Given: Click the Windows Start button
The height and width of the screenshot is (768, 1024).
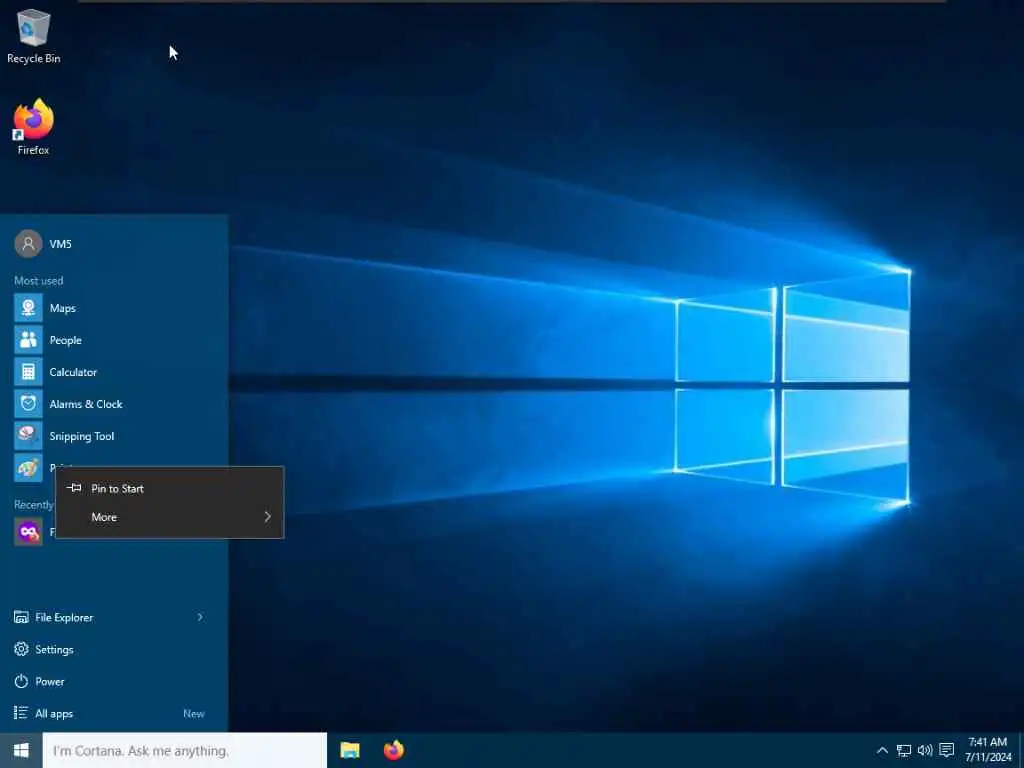Looking at the screenshot, I should coord(21,750).
